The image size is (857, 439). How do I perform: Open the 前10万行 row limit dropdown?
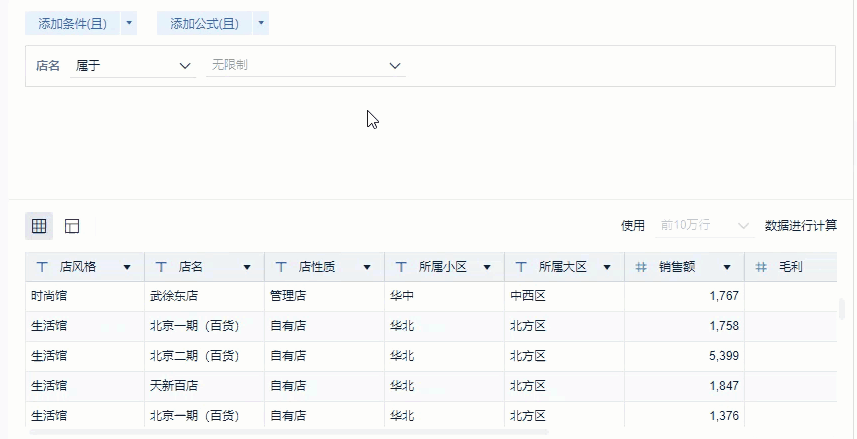pyautogui.click(x=743, y=226)
